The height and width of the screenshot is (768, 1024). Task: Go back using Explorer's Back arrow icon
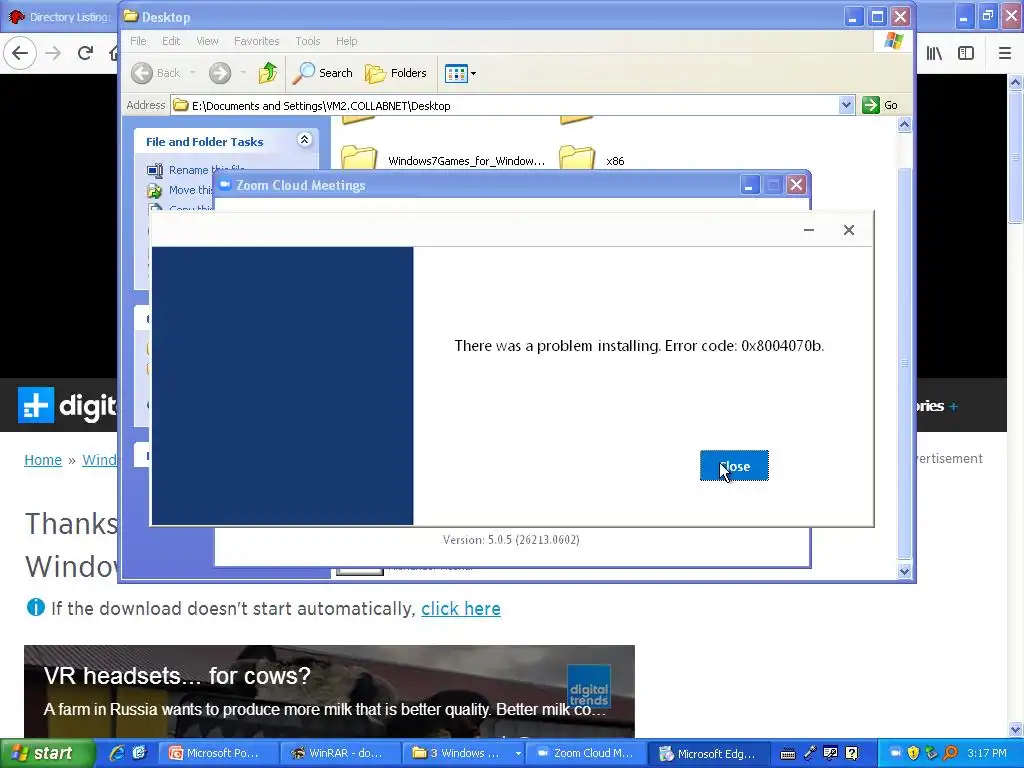click(142, 73)
